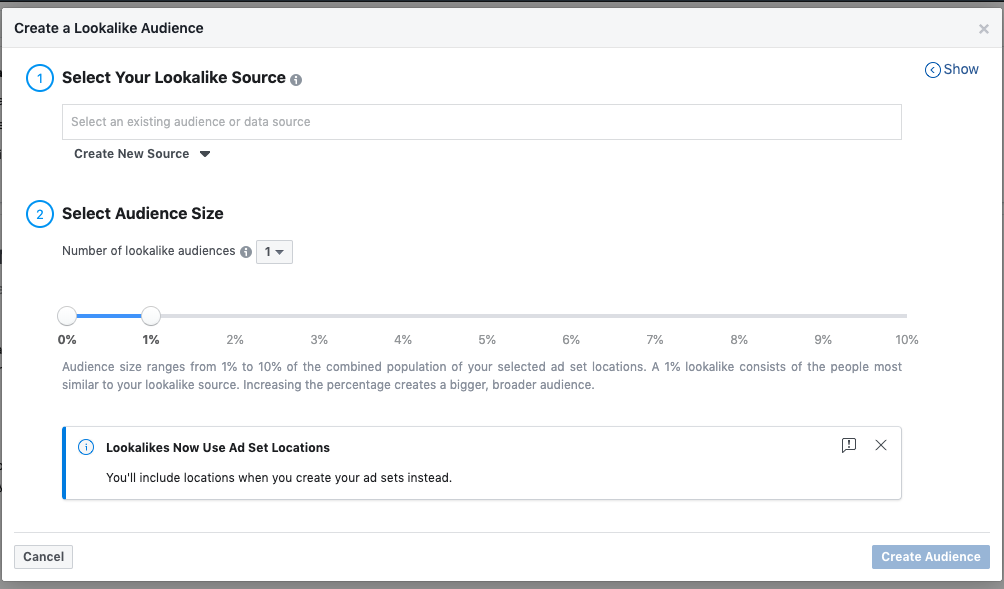Close the Create a Lookalike Audience dialog
1004x589 pixels.
pos(984,29)
